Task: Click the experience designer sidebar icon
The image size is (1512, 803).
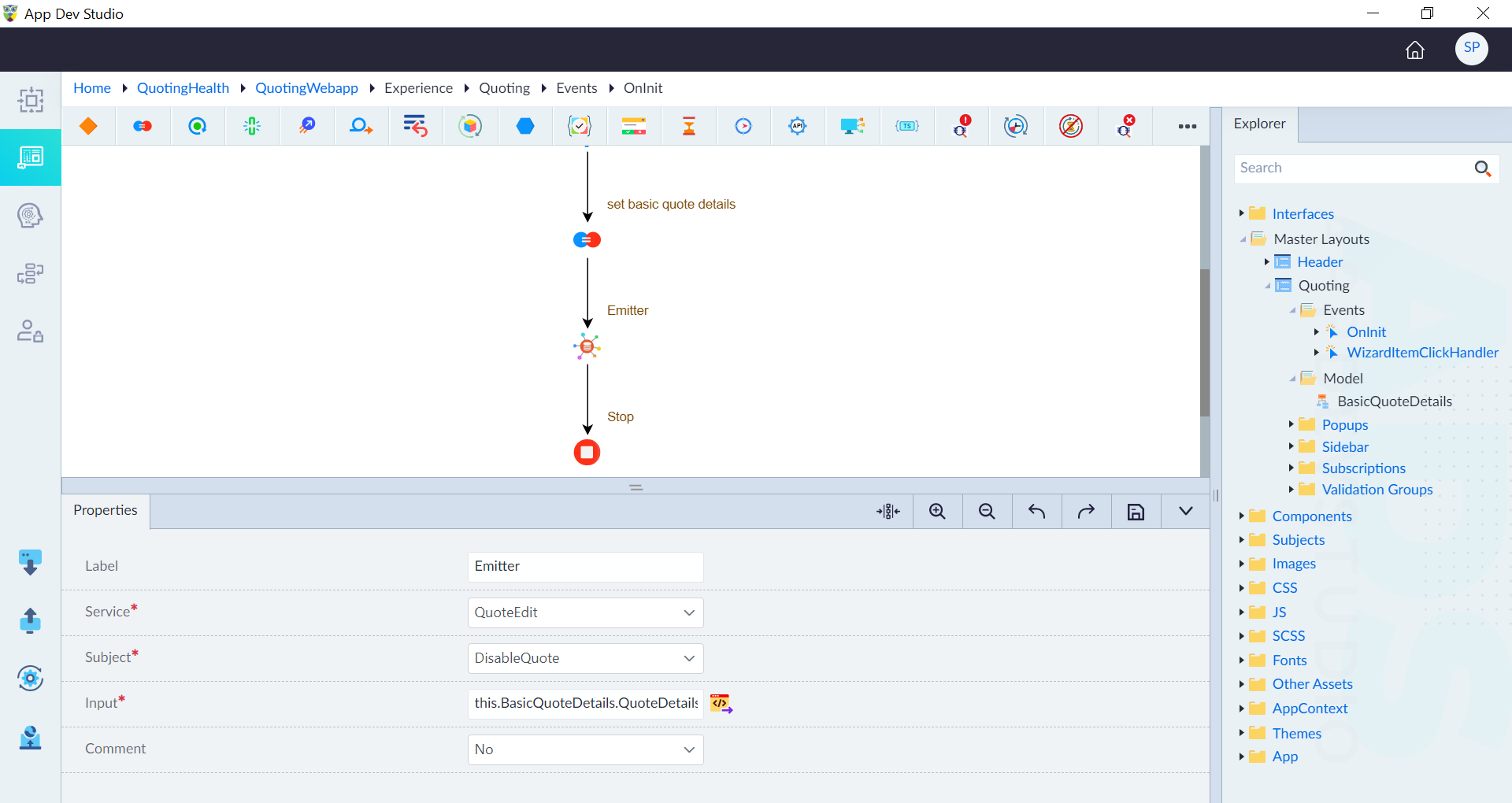Action: [x=30, y=157]
